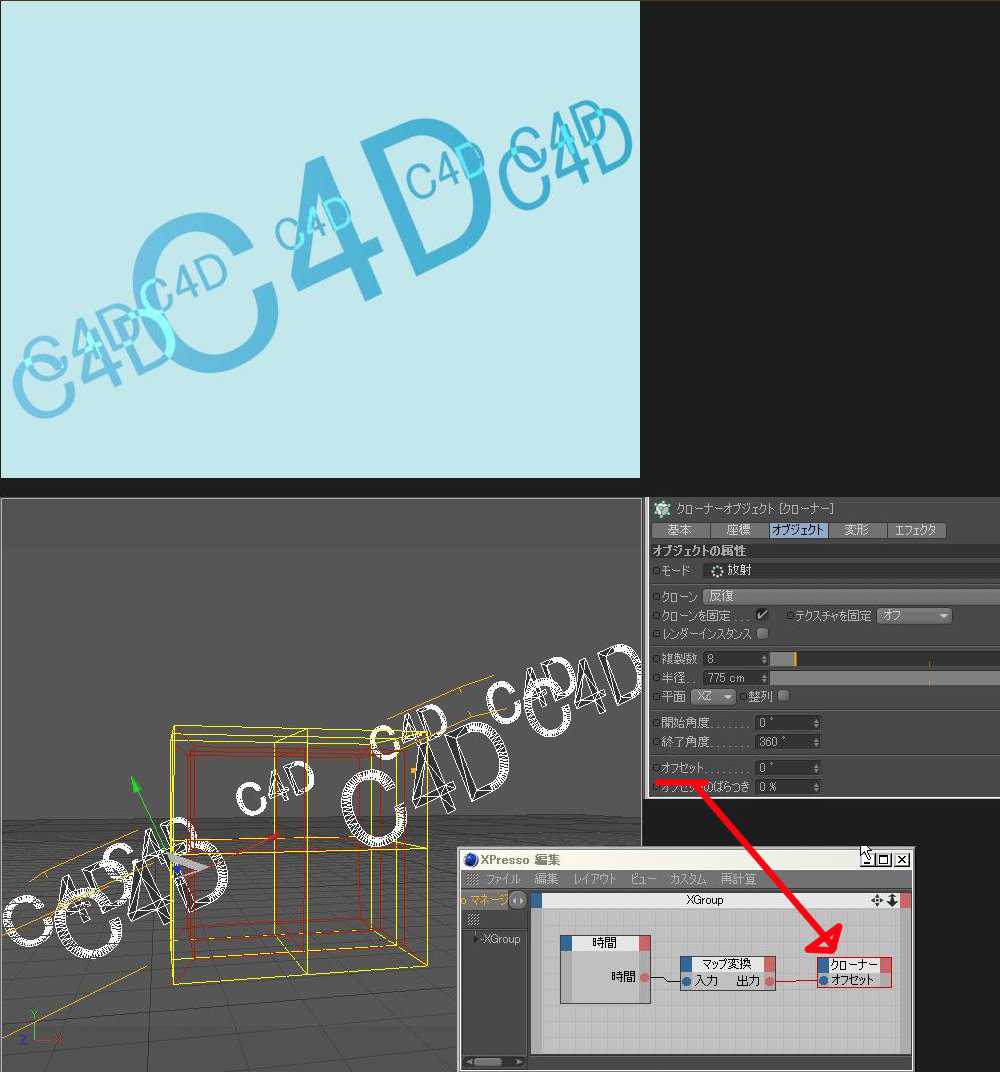Switch to the 変形 tab
Screen dimensions: 1000x1072
tap(856, 530)
